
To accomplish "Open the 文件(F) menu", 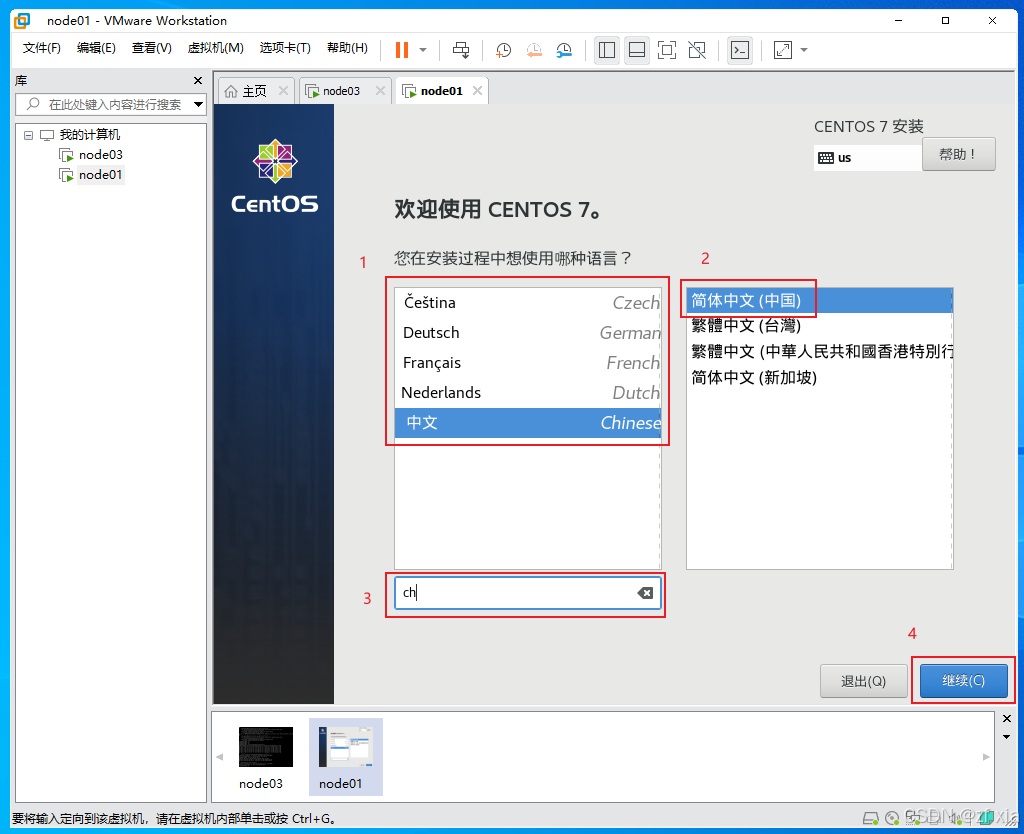I will tap(42, 48).
